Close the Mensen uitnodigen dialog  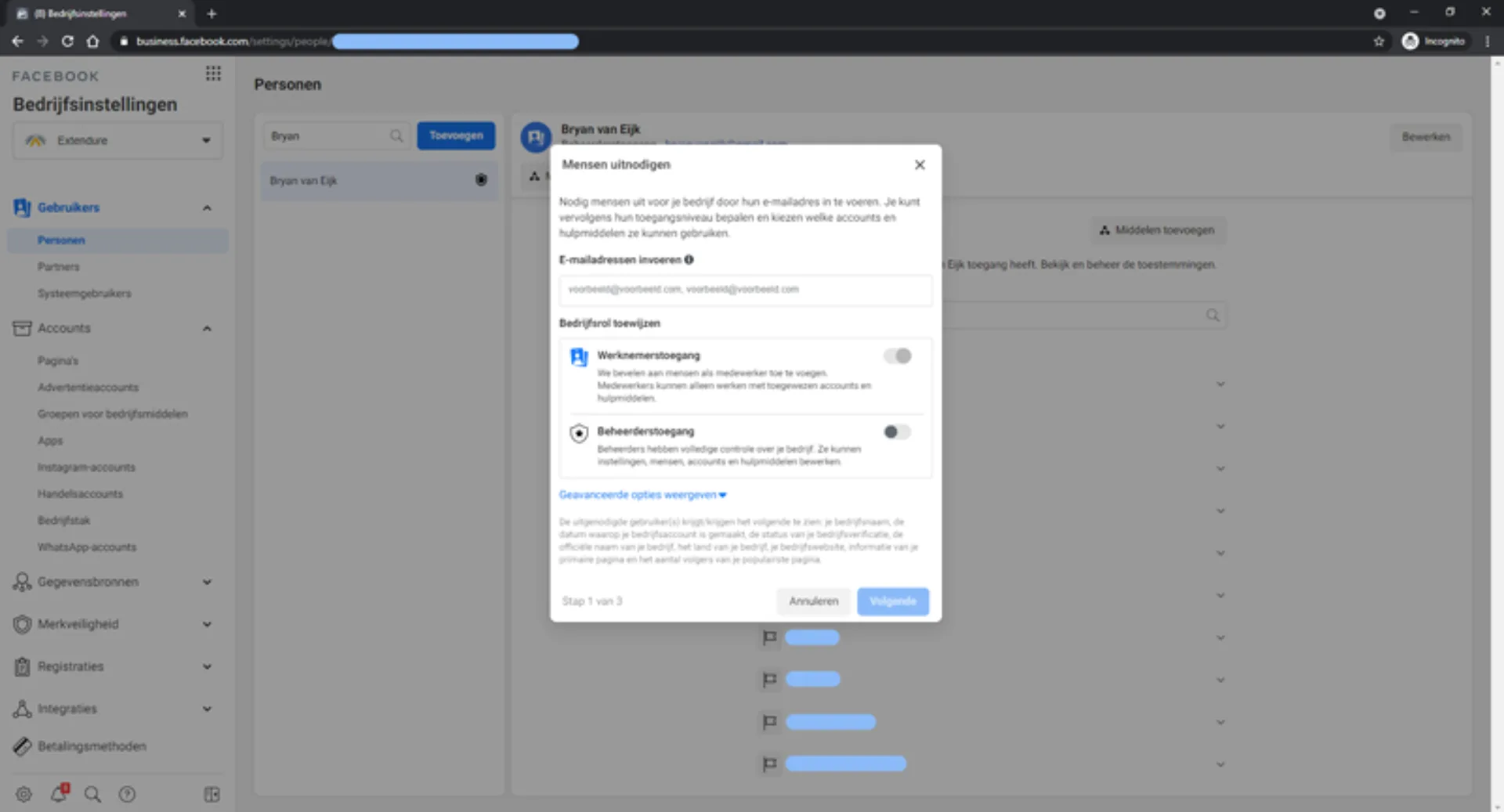(920, 164)
